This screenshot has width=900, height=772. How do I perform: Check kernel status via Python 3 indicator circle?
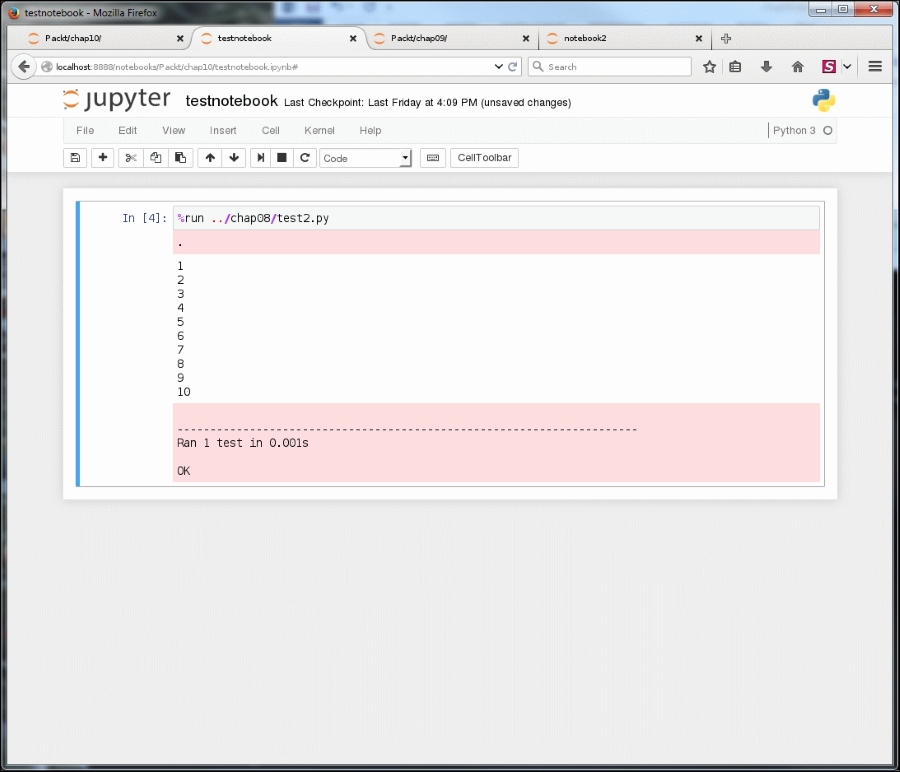coord(827,130)
